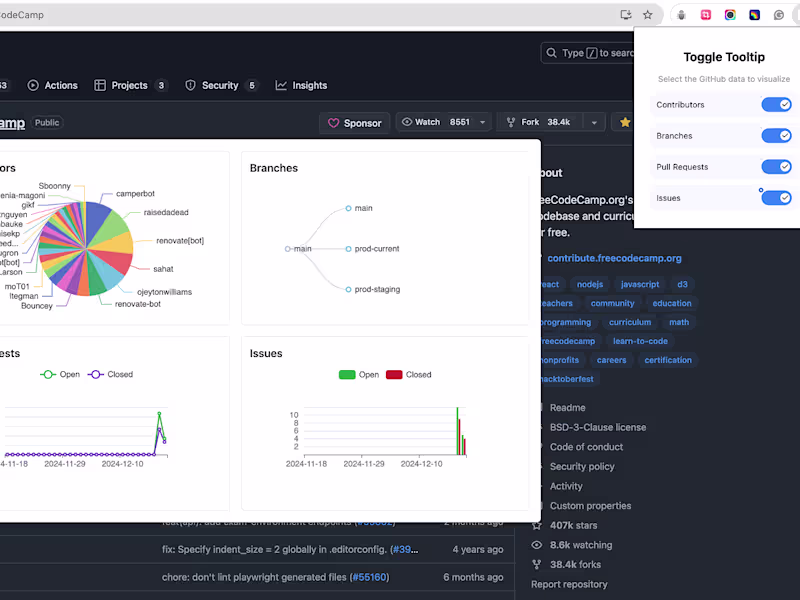Click the Watch eye icon
The width and height of the screenshot is (800, 600).
pos(409,121)
